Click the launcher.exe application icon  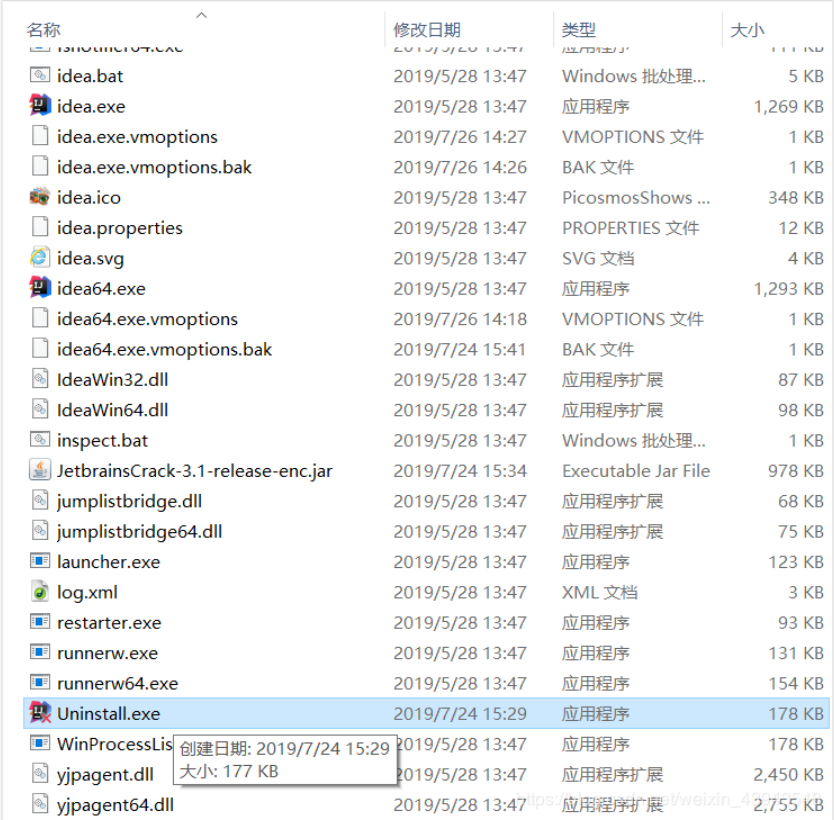click(40, 561)
